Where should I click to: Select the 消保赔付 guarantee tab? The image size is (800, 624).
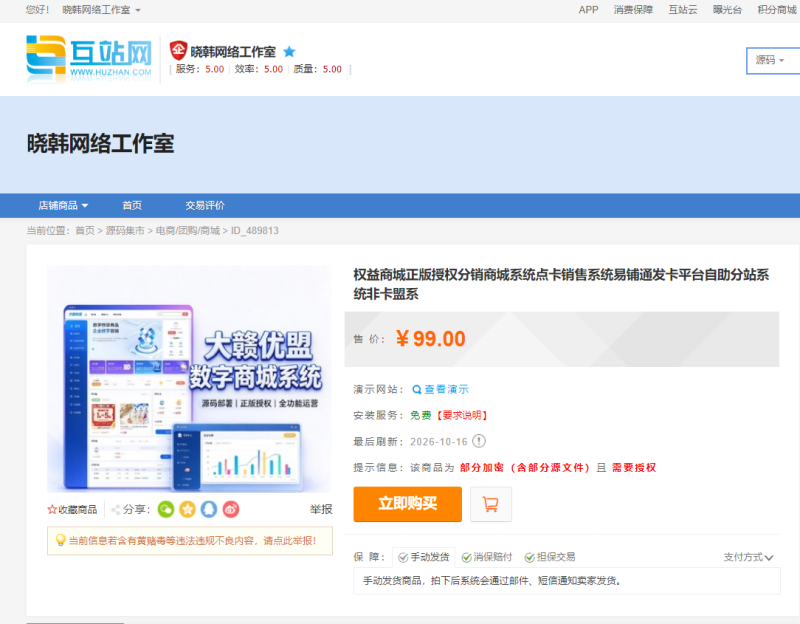coord(487,557)
